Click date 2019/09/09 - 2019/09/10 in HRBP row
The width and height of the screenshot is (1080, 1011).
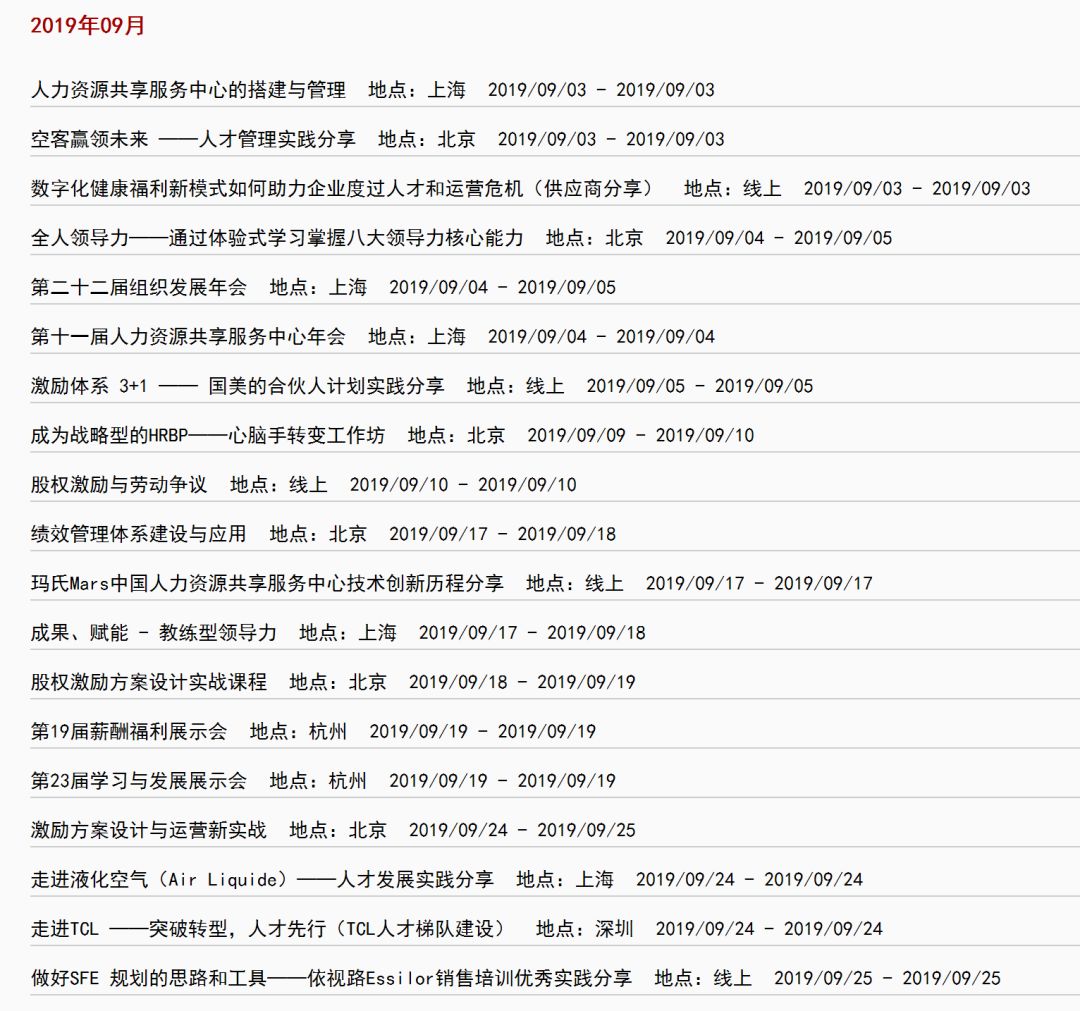coord(641,435)
